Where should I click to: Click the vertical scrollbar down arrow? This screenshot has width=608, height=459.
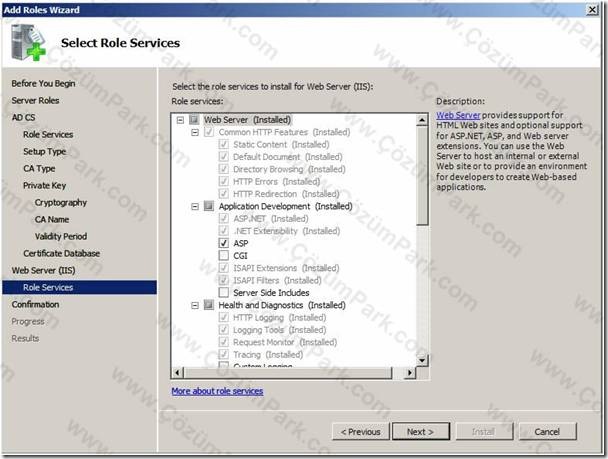pyautogui.click(x=422, y=360)
